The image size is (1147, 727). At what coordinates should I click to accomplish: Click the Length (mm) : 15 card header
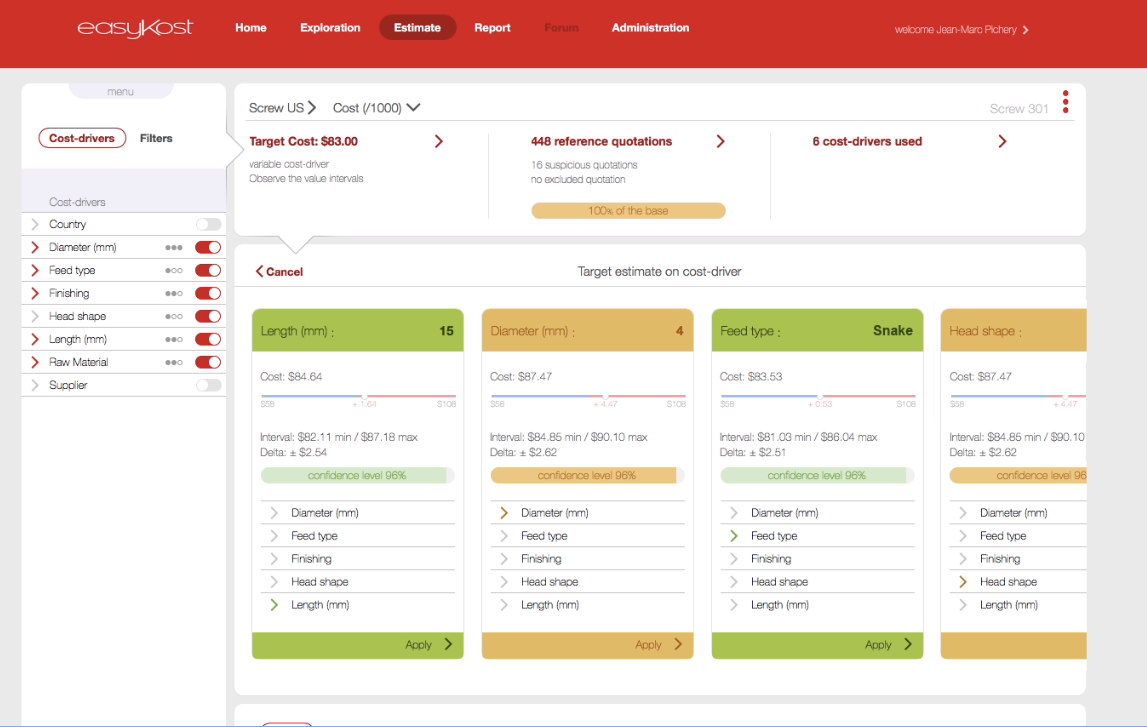pos(358,331)
